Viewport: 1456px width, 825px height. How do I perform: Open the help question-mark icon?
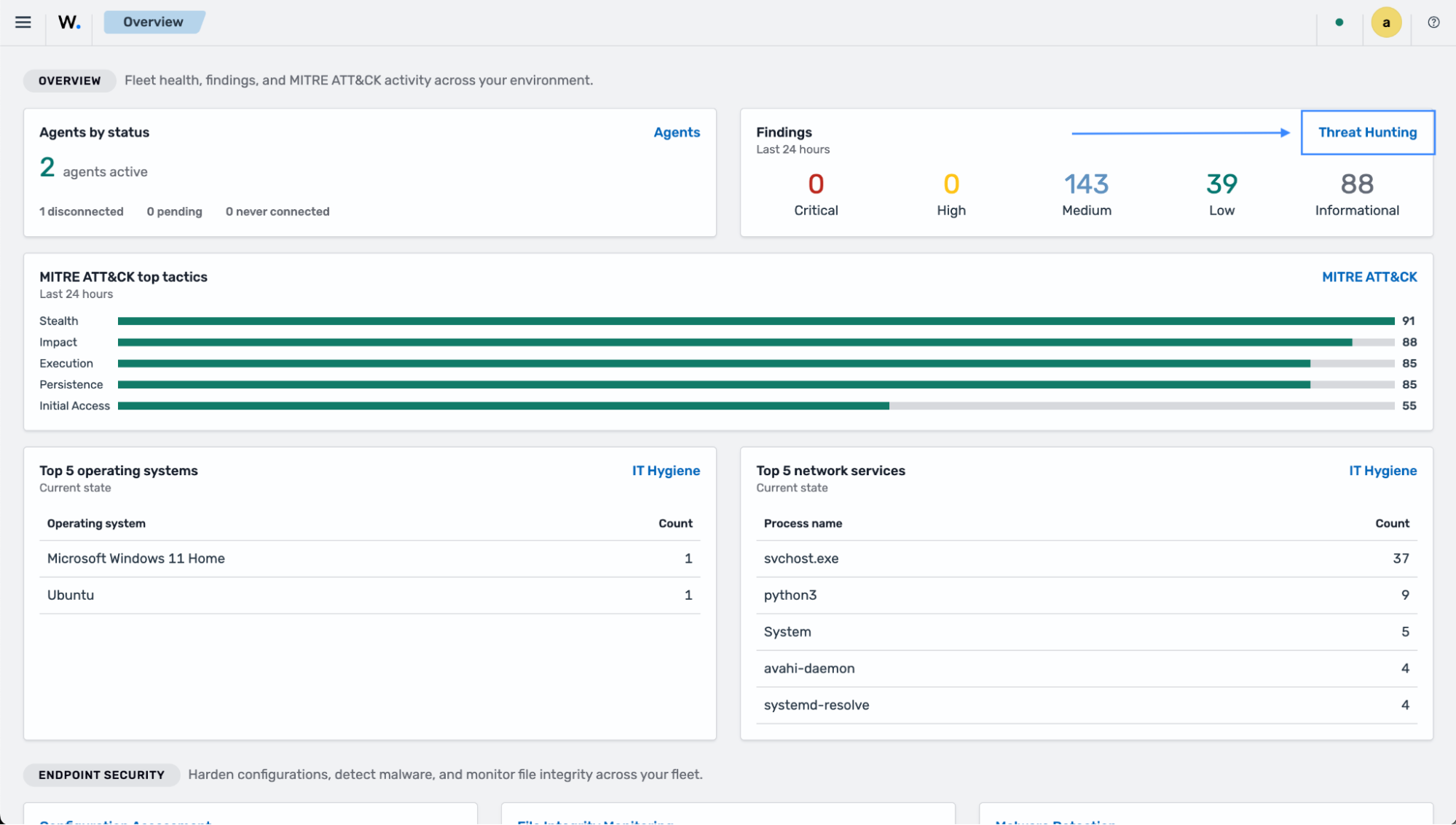click(1433, 22)
